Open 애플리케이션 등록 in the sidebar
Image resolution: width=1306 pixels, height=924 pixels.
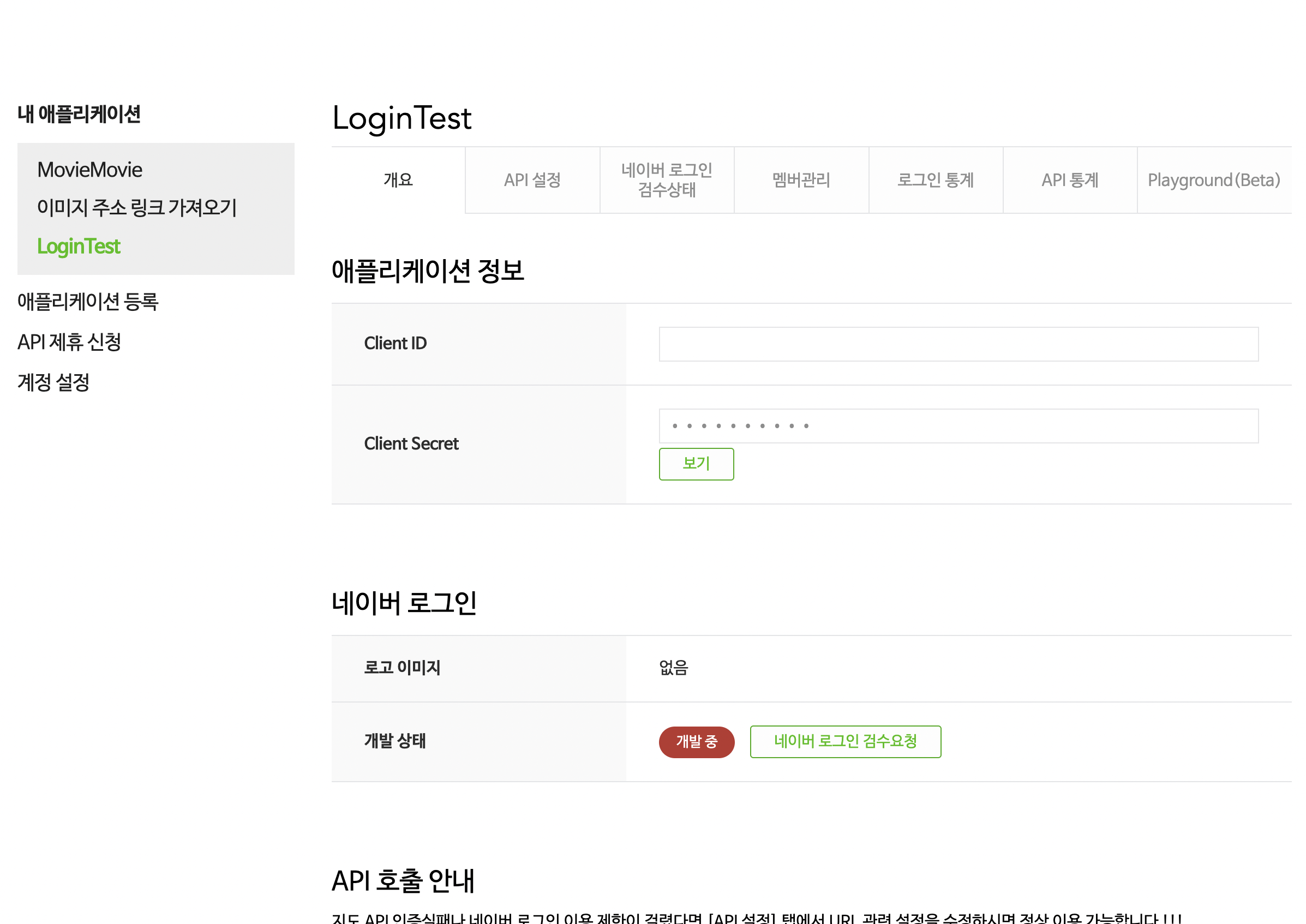pyautogui.click(x=89, y=302)
